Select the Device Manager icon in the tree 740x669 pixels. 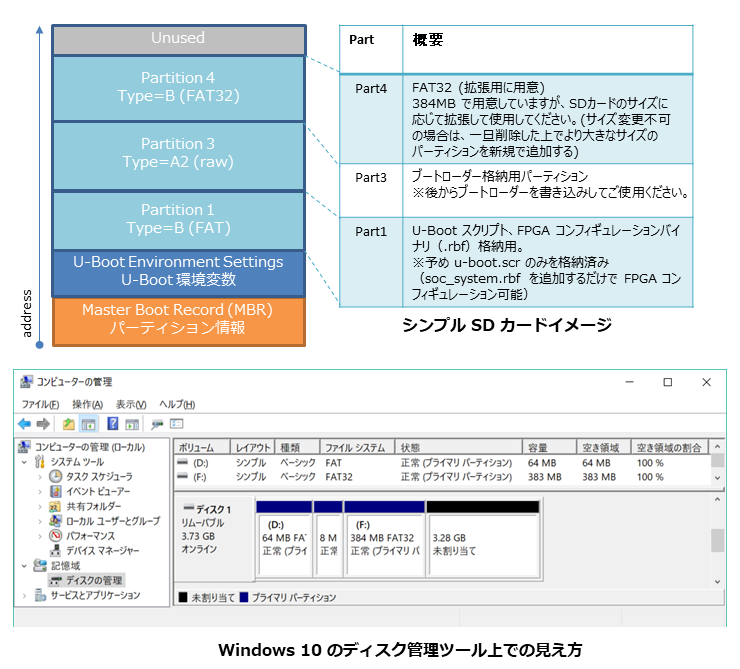coord(56,551)
